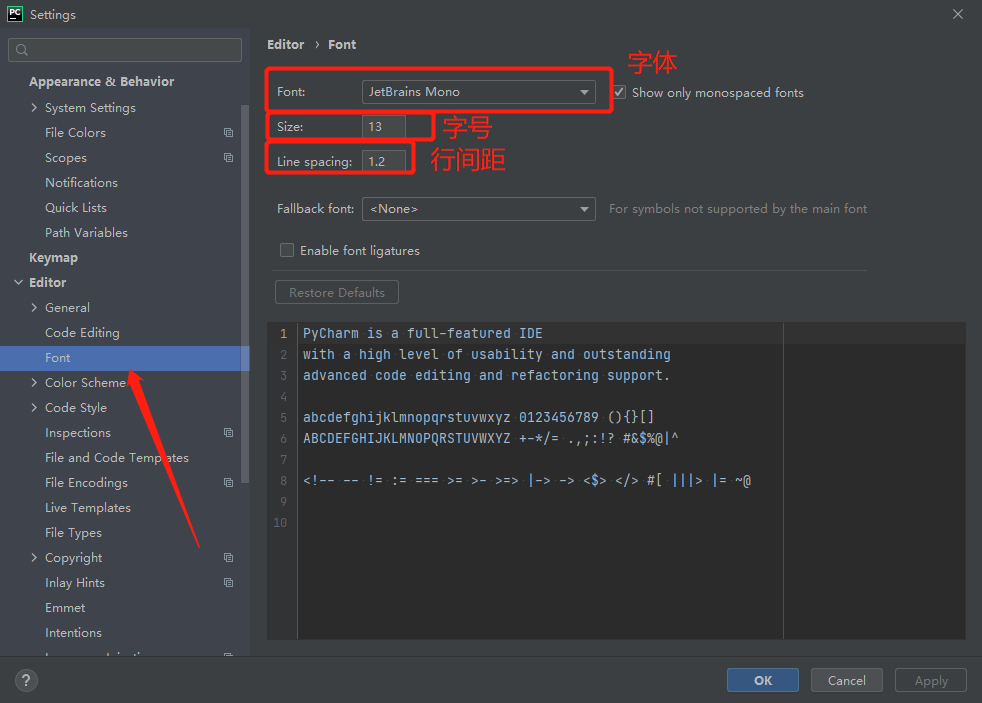The image size is (982, 703).
Task: Click preview line 'PyCharm is a full-featured IDE'
Action: pyautogui.click(x=423, y=334)
